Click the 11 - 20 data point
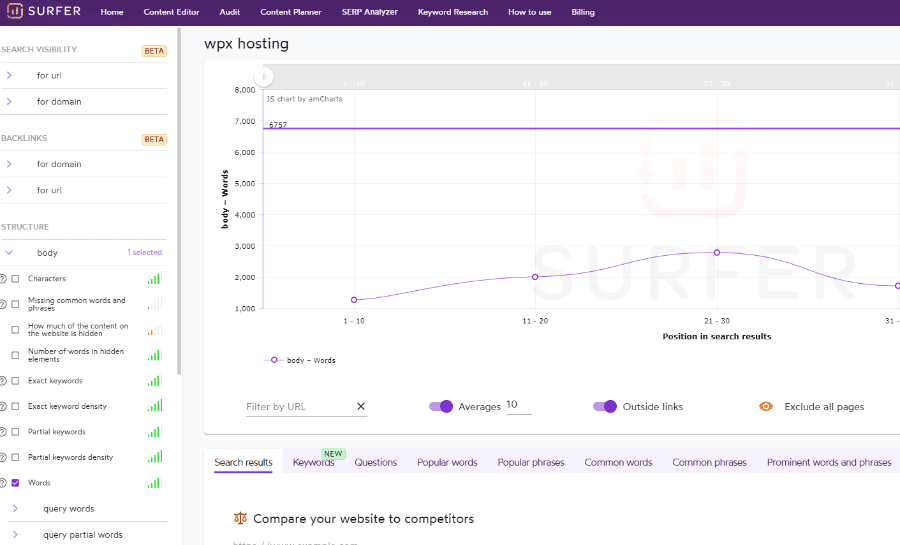 coord(535,277)
